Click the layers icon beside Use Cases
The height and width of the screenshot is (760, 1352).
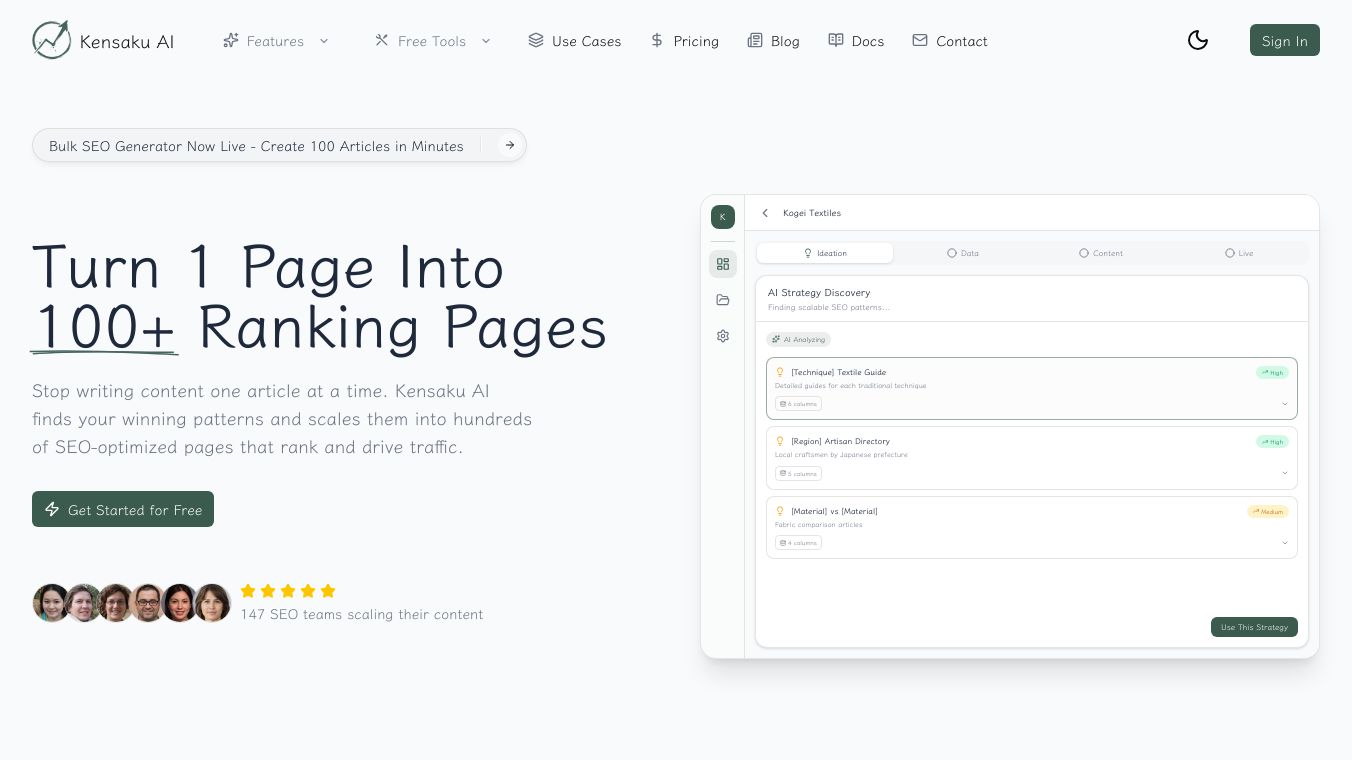[x=536, y=40]
